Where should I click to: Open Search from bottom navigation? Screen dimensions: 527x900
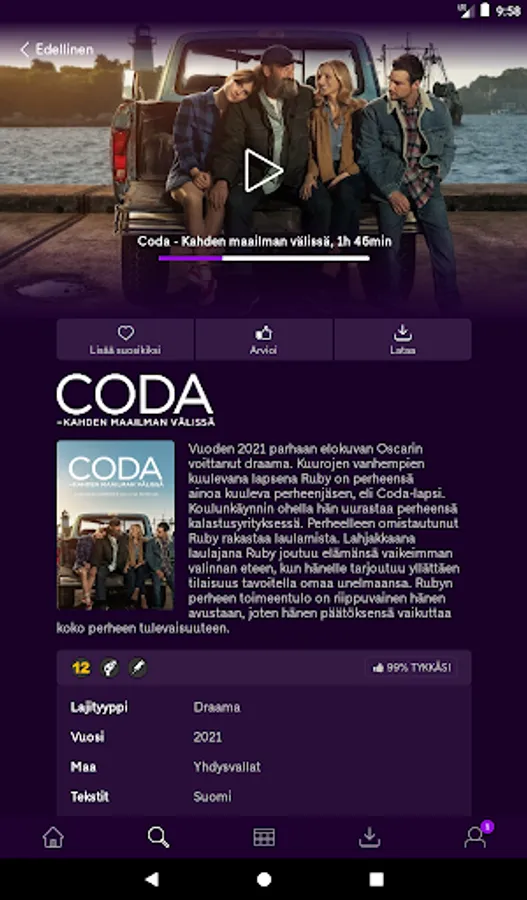(158, 837)
